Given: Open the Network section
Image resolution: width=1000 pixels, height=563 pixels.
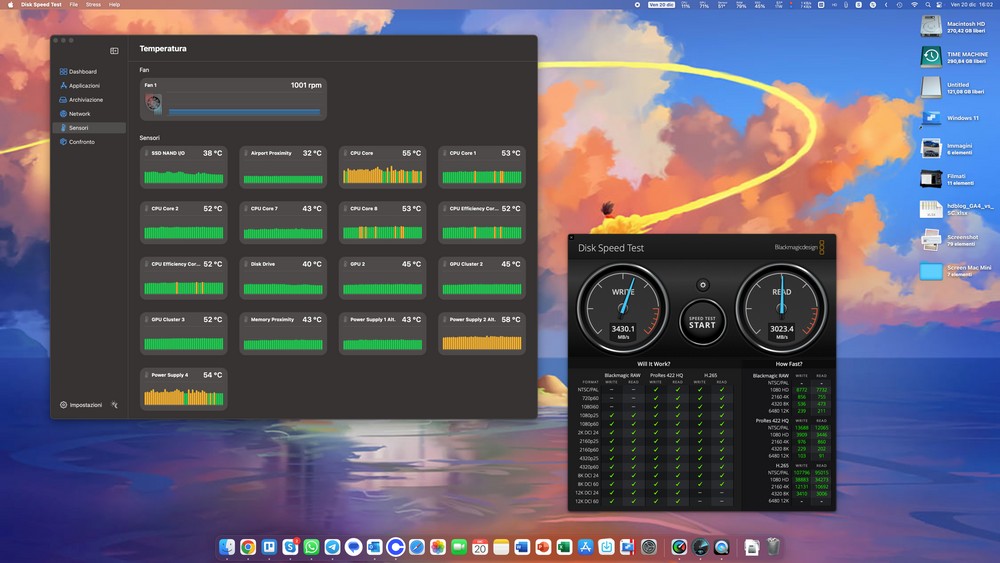Looking at the screenshot, I should [x=79, y=114].
